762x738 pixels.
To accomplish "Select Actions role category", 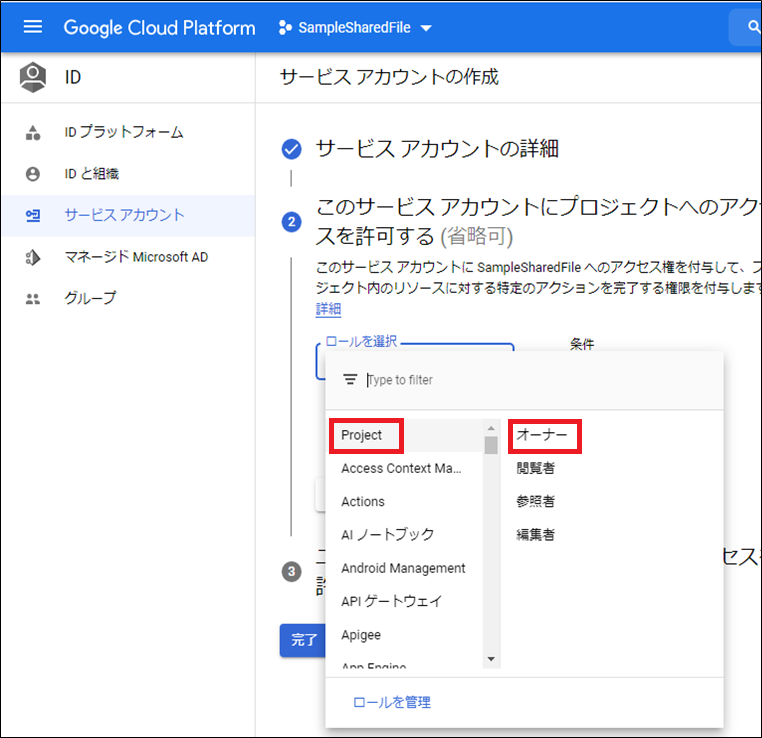I will pos(363,501).
